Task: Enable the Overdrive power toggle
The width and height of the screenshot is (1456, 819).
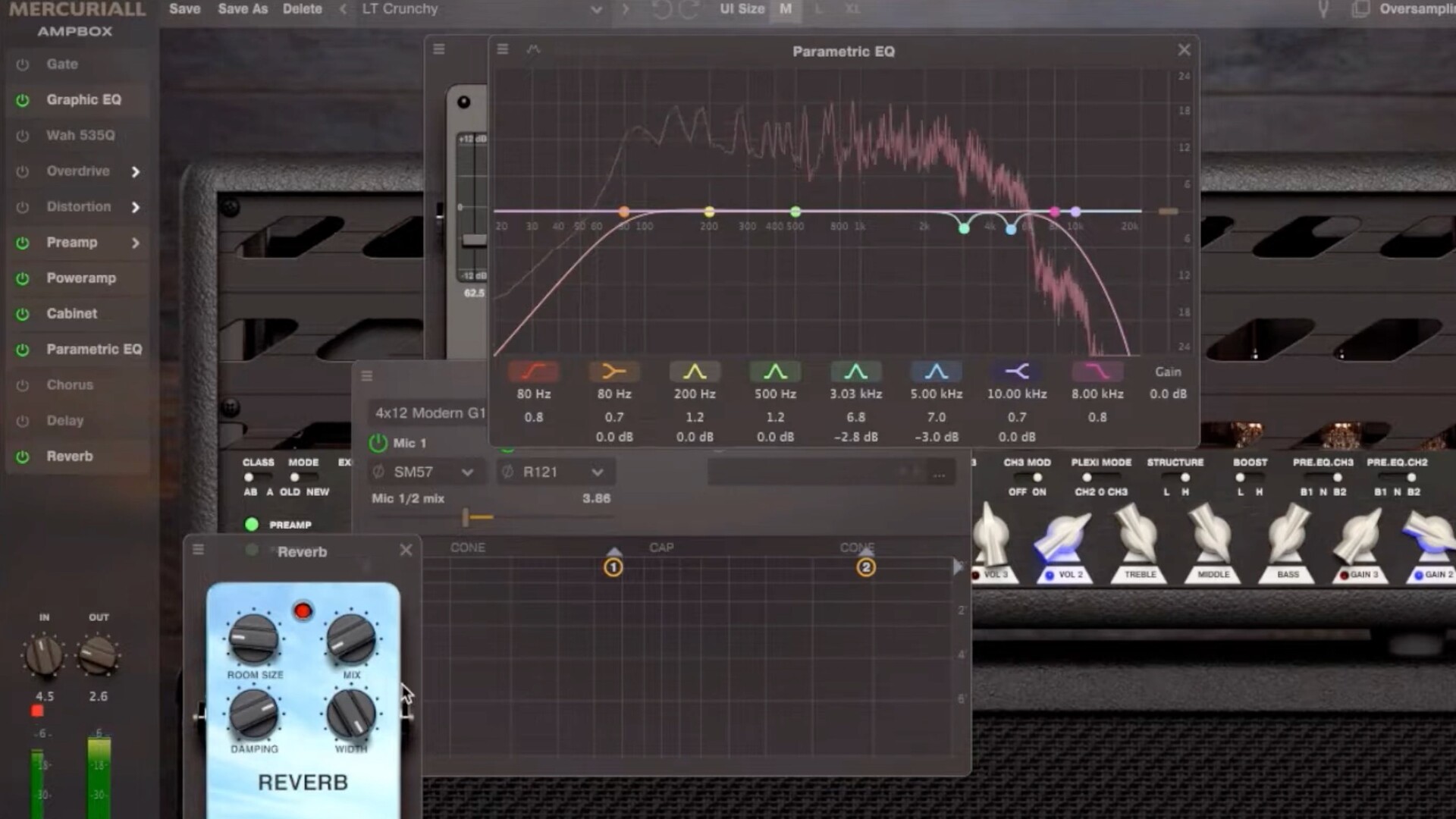Action: (x=23, y=171)
